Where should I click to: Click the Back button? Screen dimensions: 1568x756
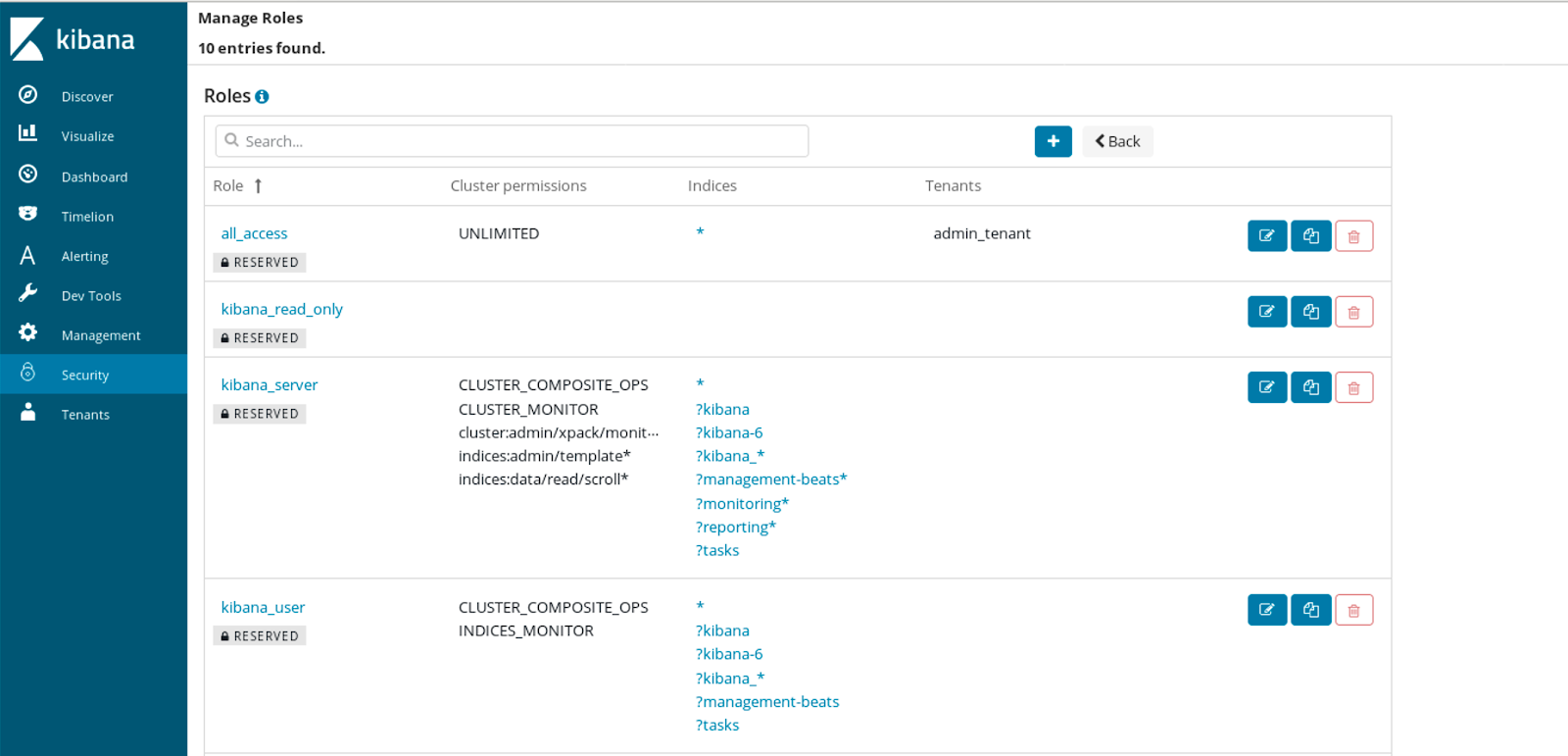click(x=1118, y=141)
